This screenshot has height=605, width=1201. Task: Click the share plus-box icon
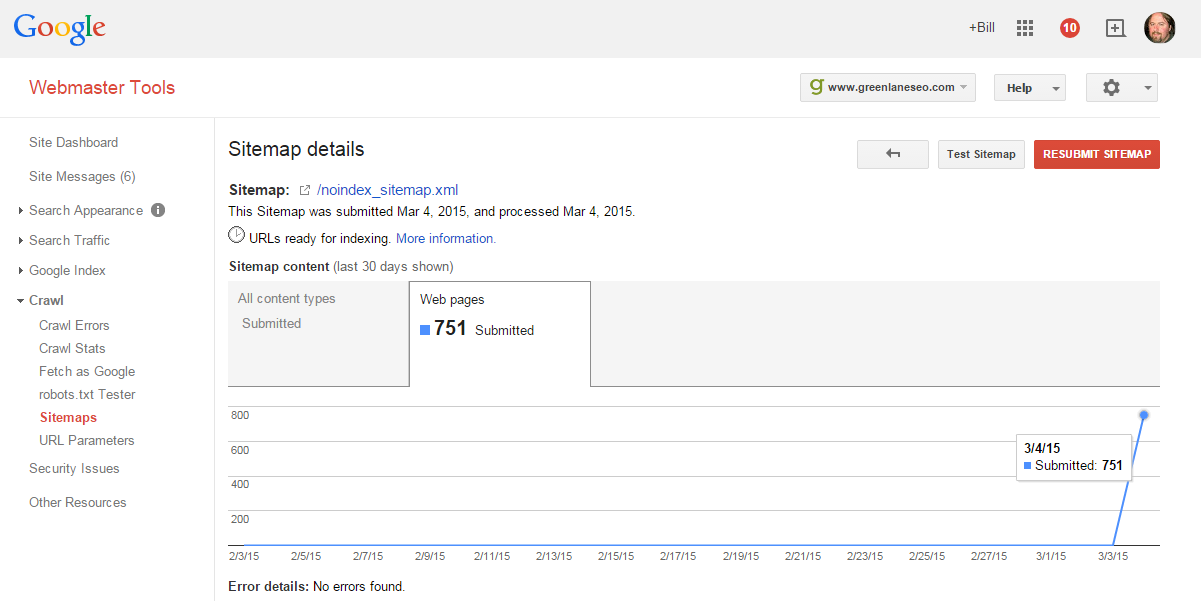[x=1115, y=28]
